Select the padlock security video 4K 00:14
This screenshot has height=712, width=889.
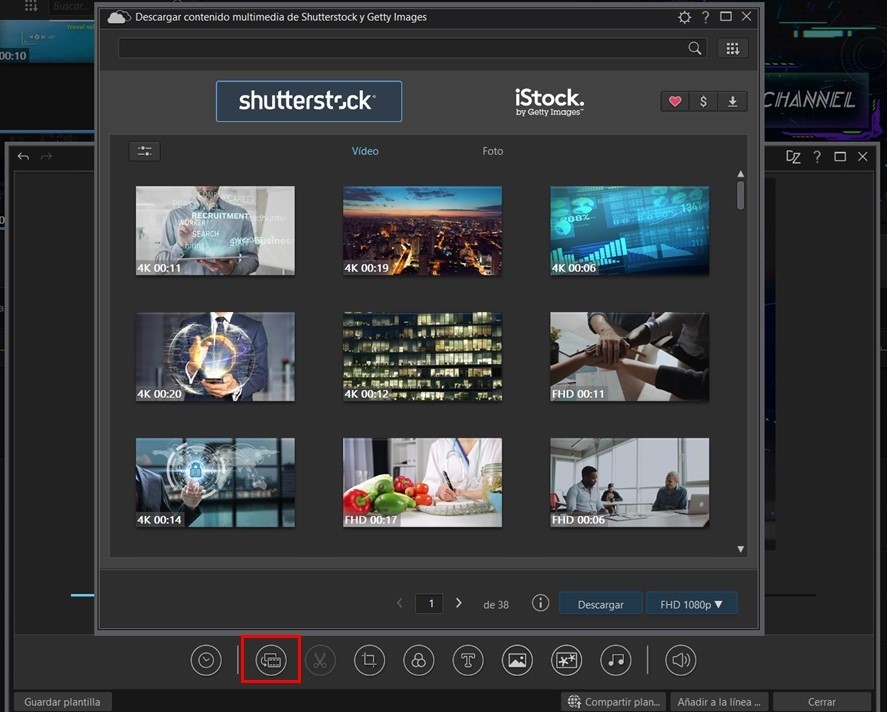[215, 482]
